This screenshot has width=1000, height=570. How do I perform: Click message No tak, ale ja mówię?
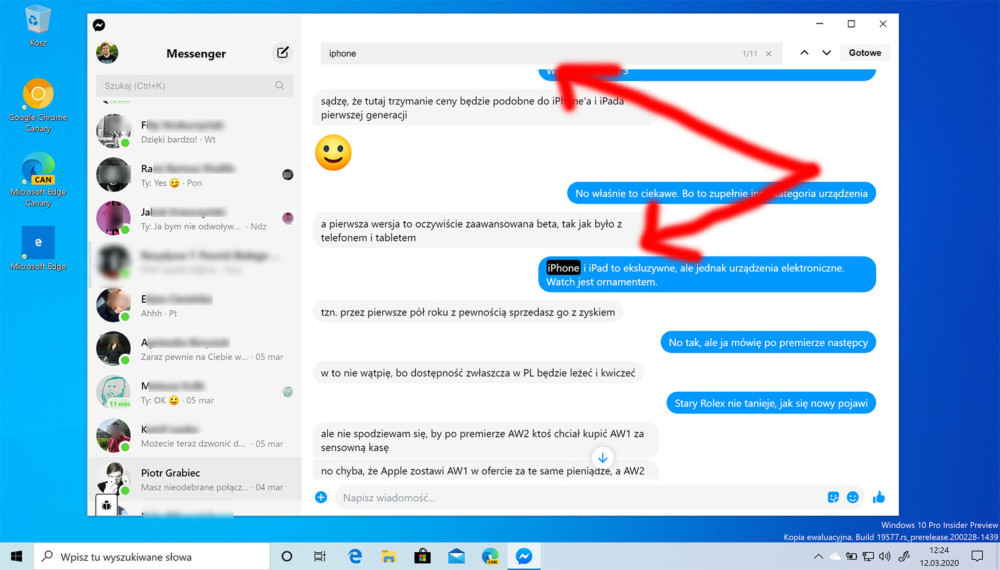768,342
